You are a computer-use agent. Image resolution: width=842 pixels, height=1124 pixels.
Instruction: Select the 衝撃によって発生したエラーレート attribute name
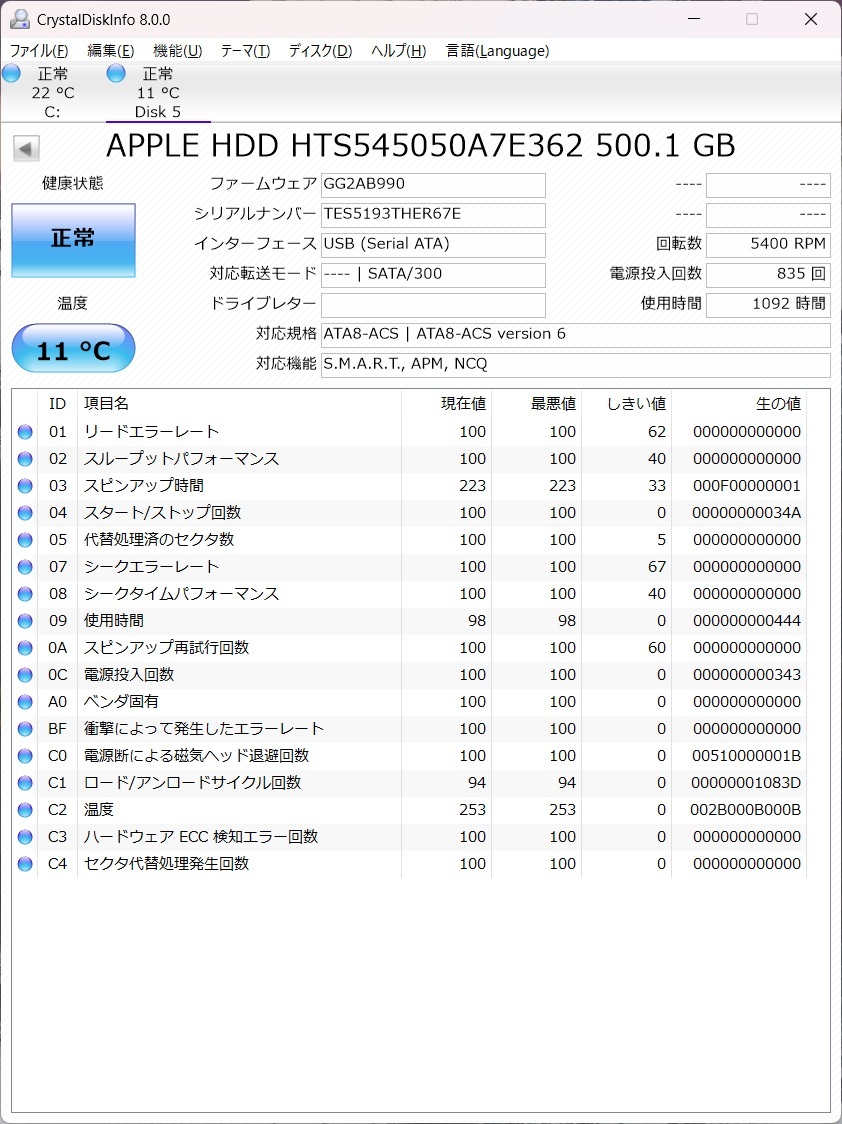pyautogui.click(x=204, y=729)
